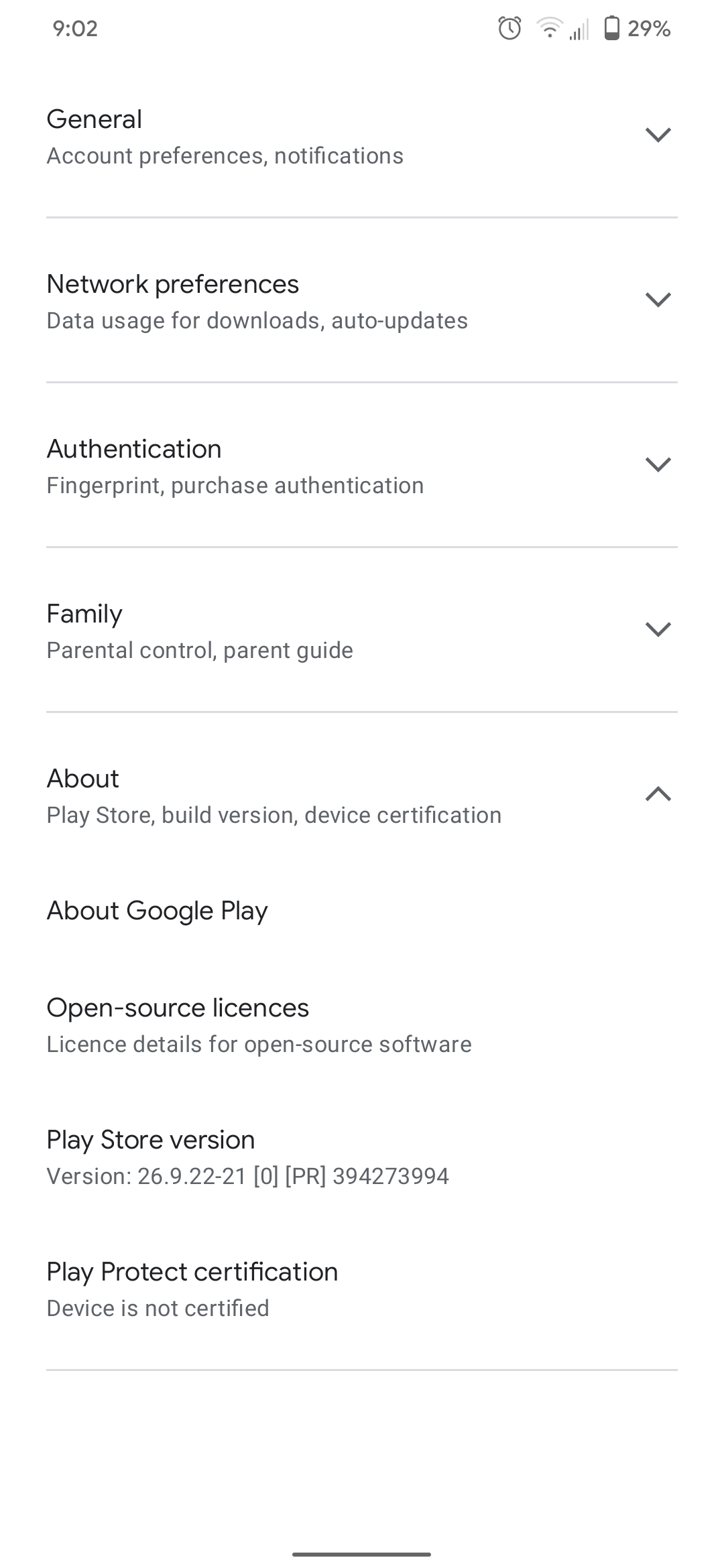
Task: Tap the 'Device is not certified' text
Action: (157, 1307)
